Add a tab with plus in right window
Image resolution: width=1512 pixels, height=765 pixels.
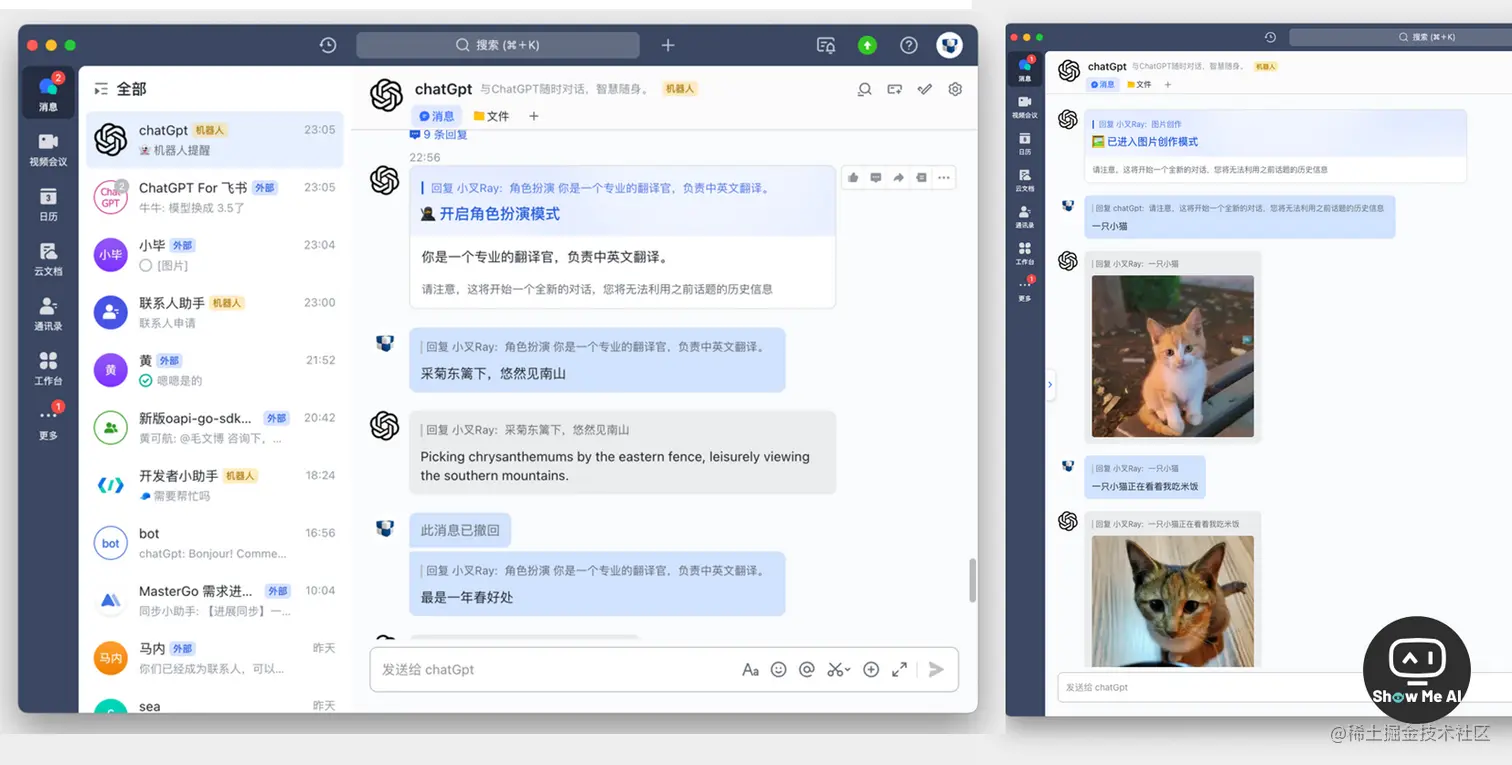[x=1168, y=85]
